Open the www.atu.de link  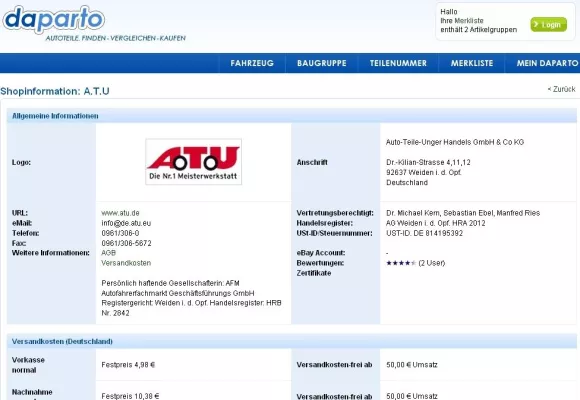click(120, 213)
